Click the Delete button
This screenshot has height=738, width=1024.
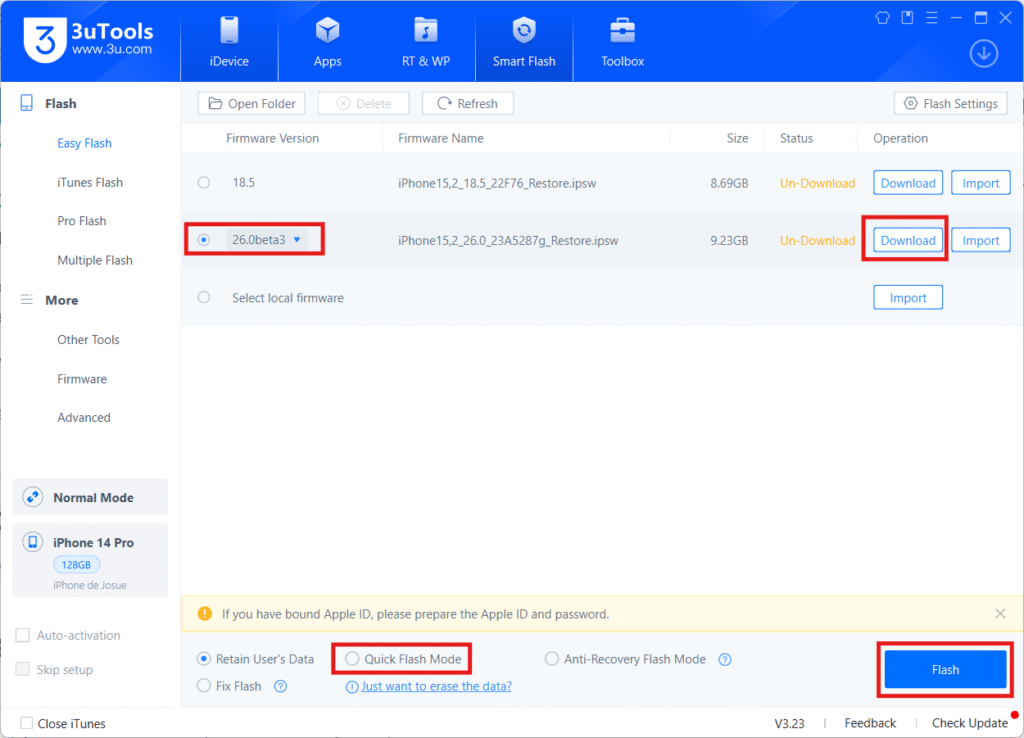pyautogui.click(x=364, y=103)
